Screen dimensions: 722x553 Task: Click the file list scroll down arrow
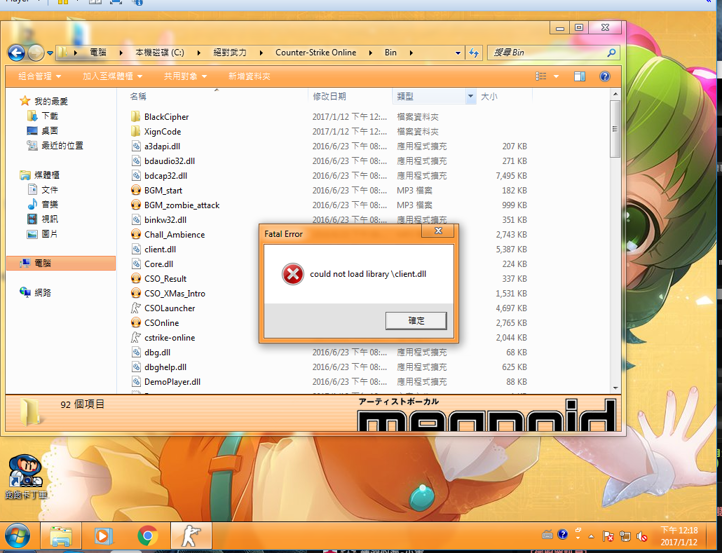615,388
